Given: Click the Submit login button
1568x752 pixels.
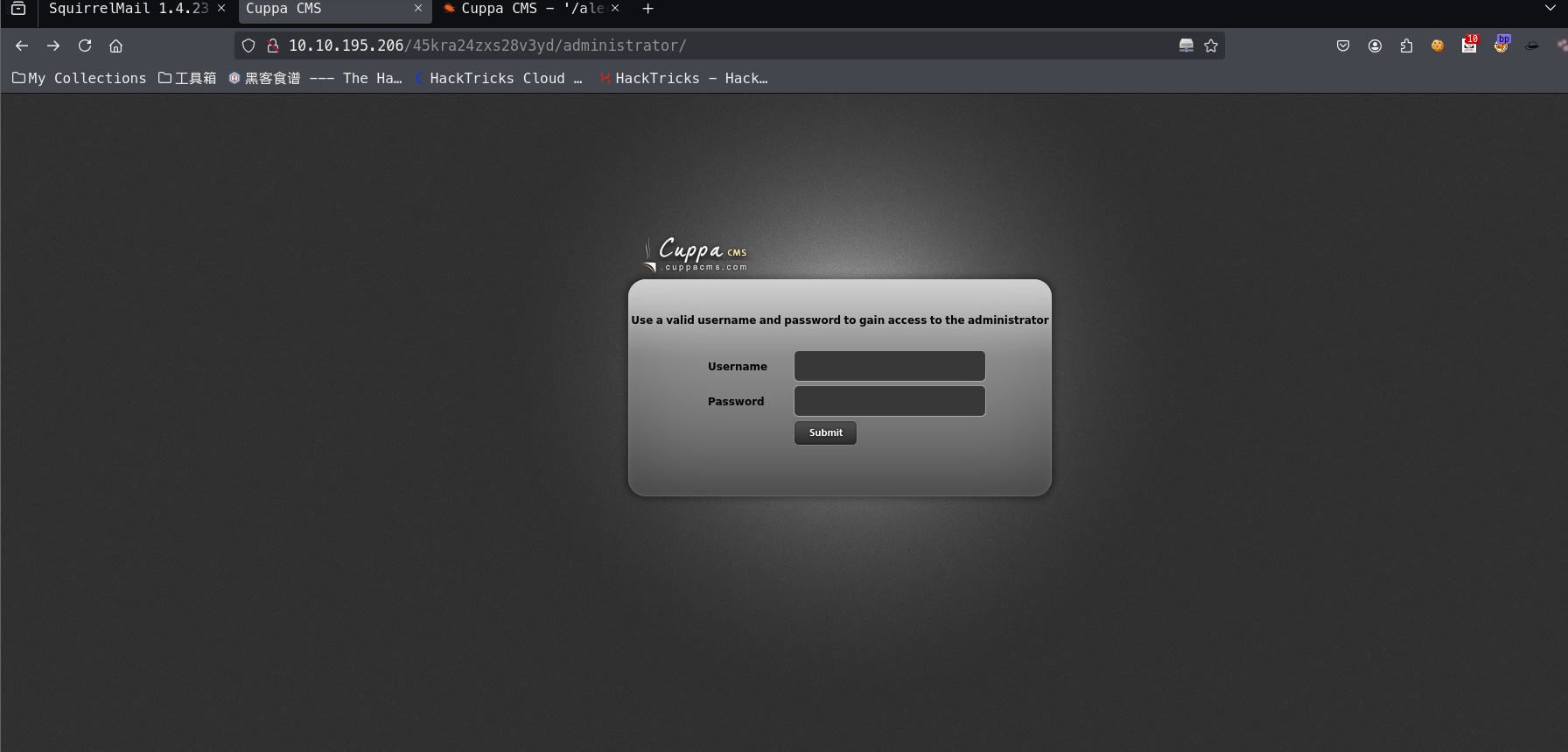Looking at the screenshot, I should [x=825, y=432].
